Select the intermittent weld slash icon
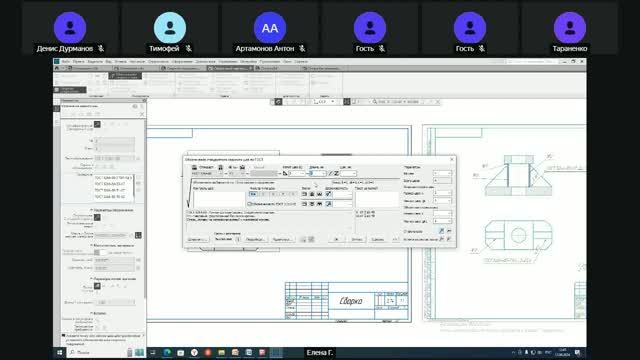The height and width of the screenshot is (360, 640). coord(331,173)
